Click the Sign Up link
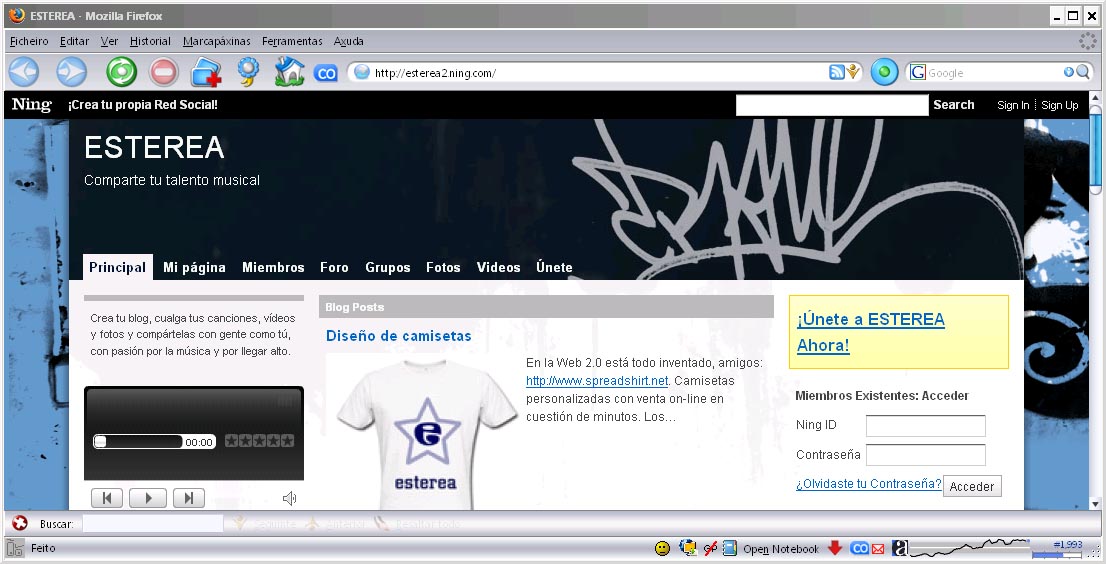The image size is (1106, 564). tap(1059, 105)
